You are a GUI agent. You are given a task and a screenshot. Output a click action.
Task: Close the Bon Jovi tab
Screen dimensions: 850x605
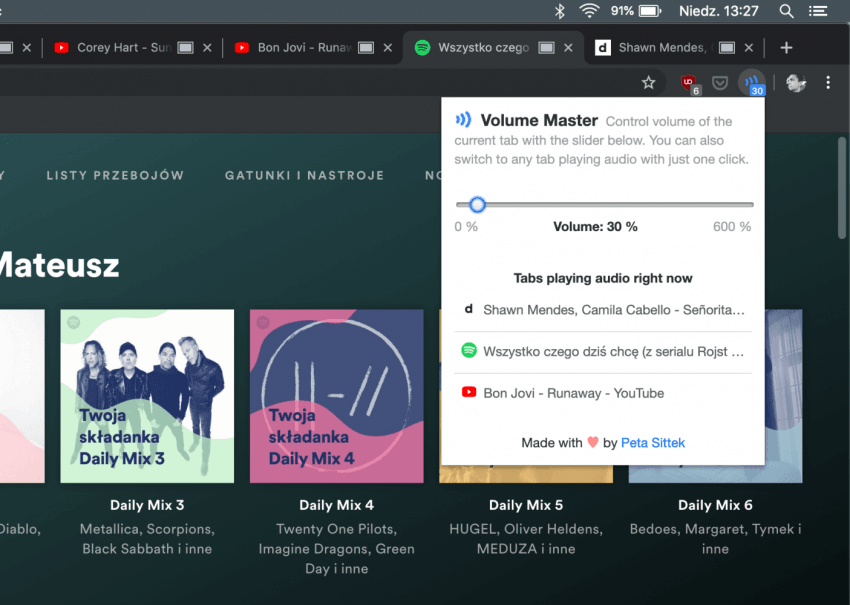point(388,48)
